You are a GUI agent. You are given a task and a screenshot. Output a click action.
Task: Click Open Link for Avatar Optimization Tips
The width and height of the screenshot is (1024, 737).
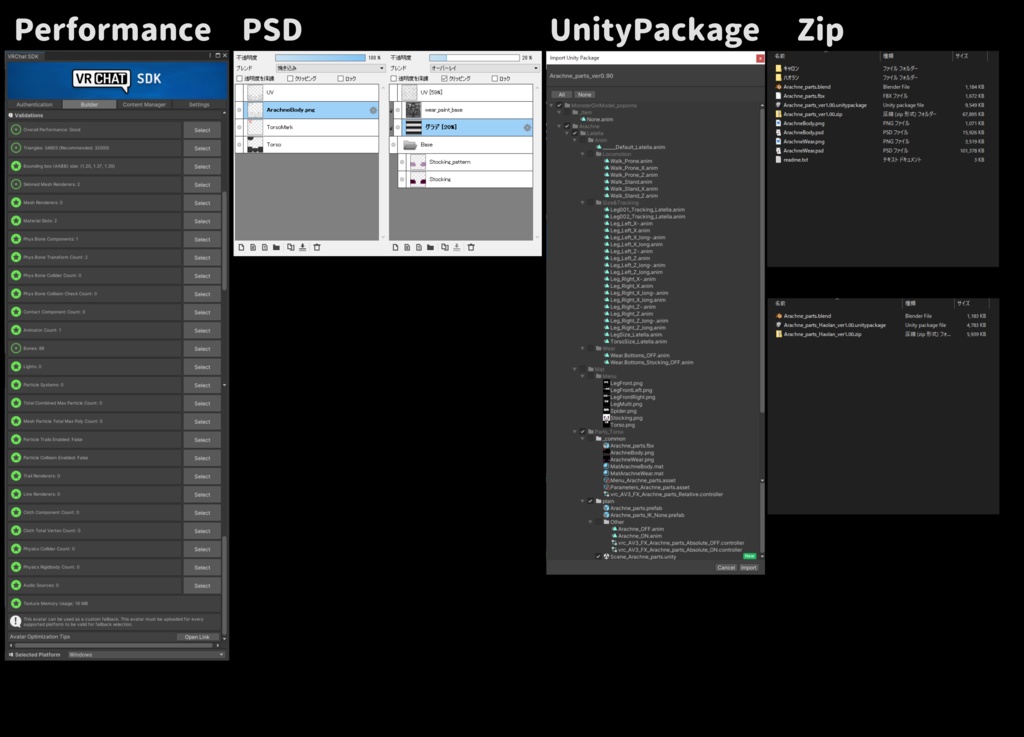pyautogui.click(x=197, y=637)
